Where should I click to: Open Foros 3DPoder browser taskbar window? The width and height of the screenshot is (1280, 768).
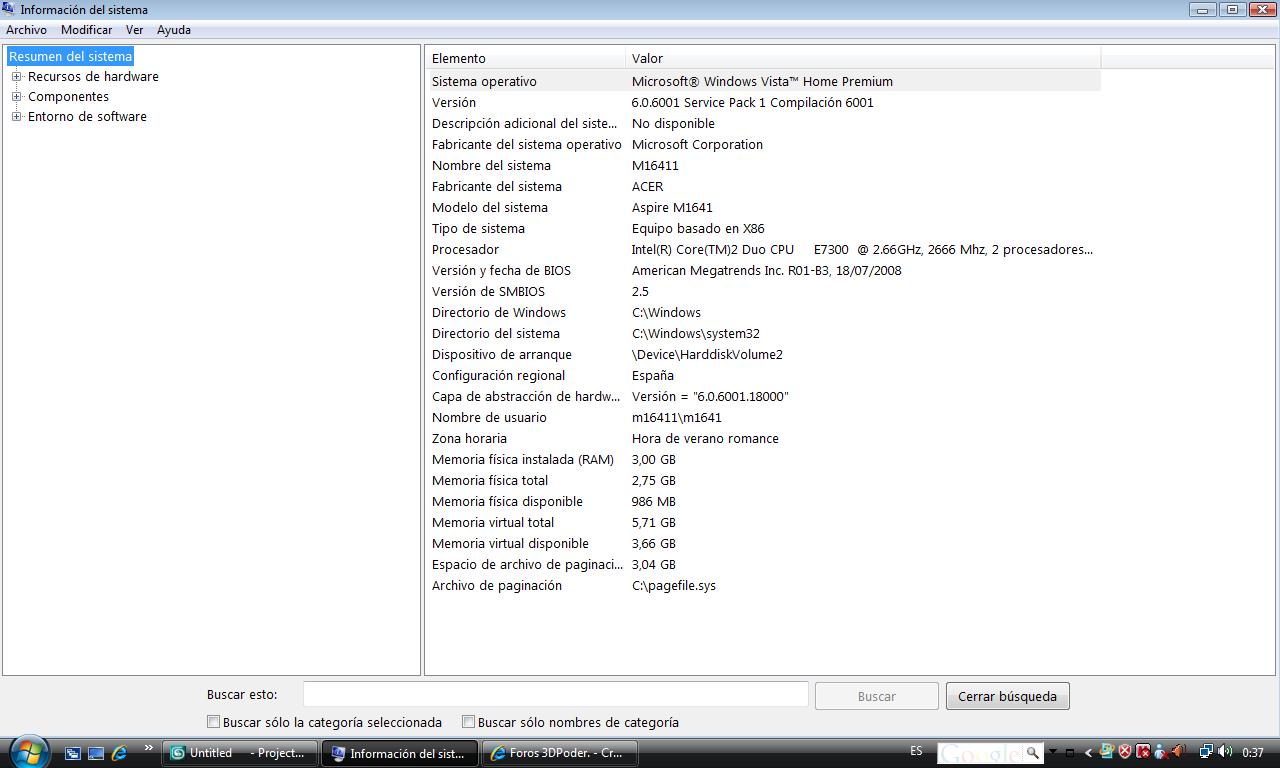coord(560,753)
